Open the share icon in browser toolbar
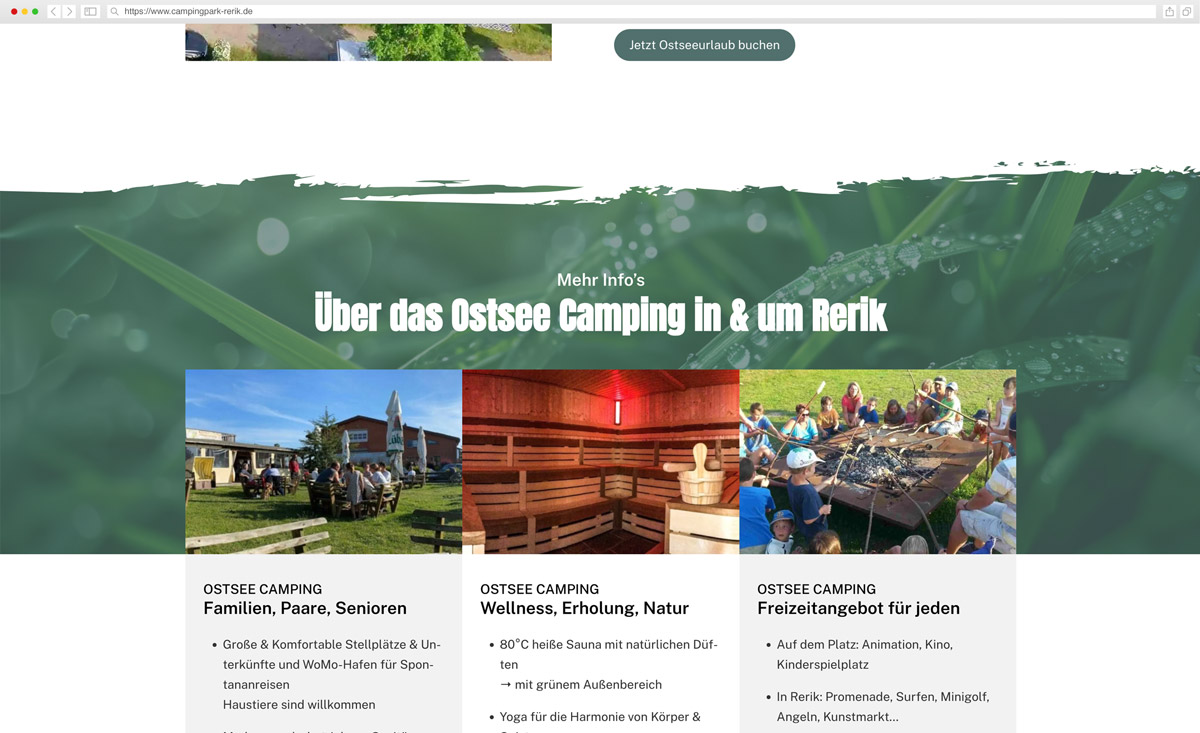Screen dimensions: 1200x733 pos(1169,12)
